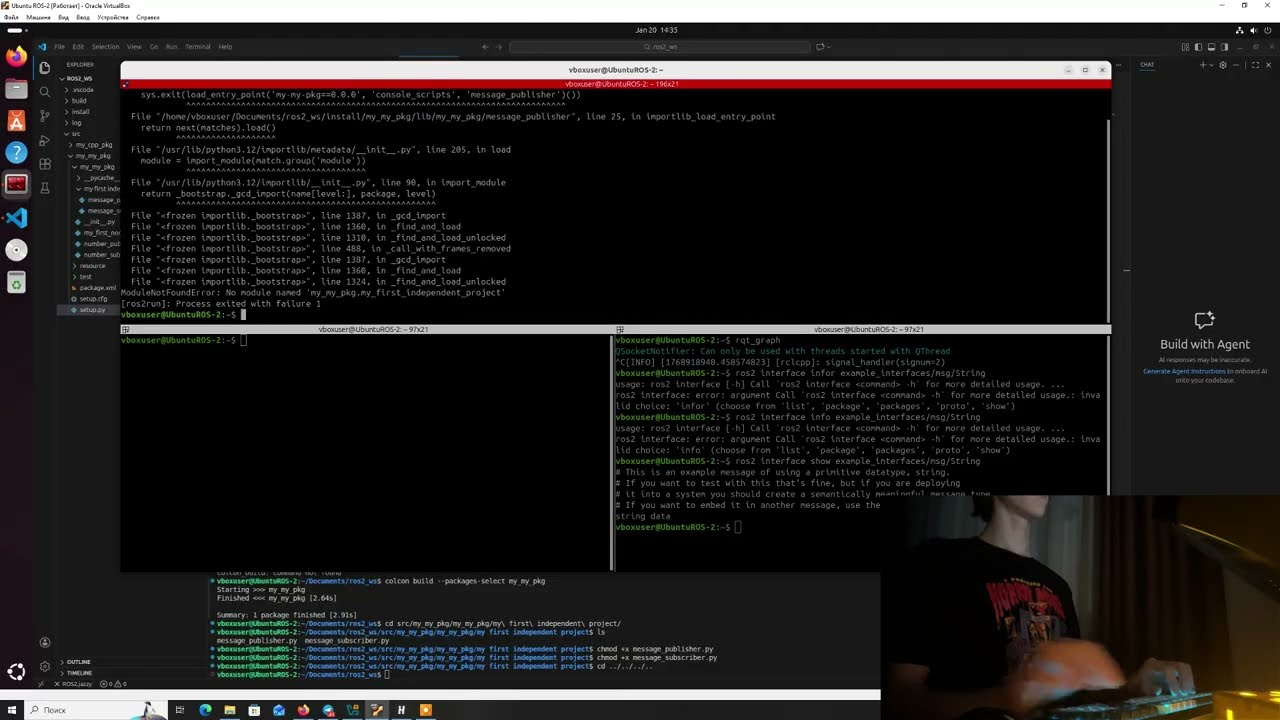Image resolution: width=1280 pixels, height=720 pixels.
Task: Go forward with the VS Code navigation arrow
Action: click(499, 47)
